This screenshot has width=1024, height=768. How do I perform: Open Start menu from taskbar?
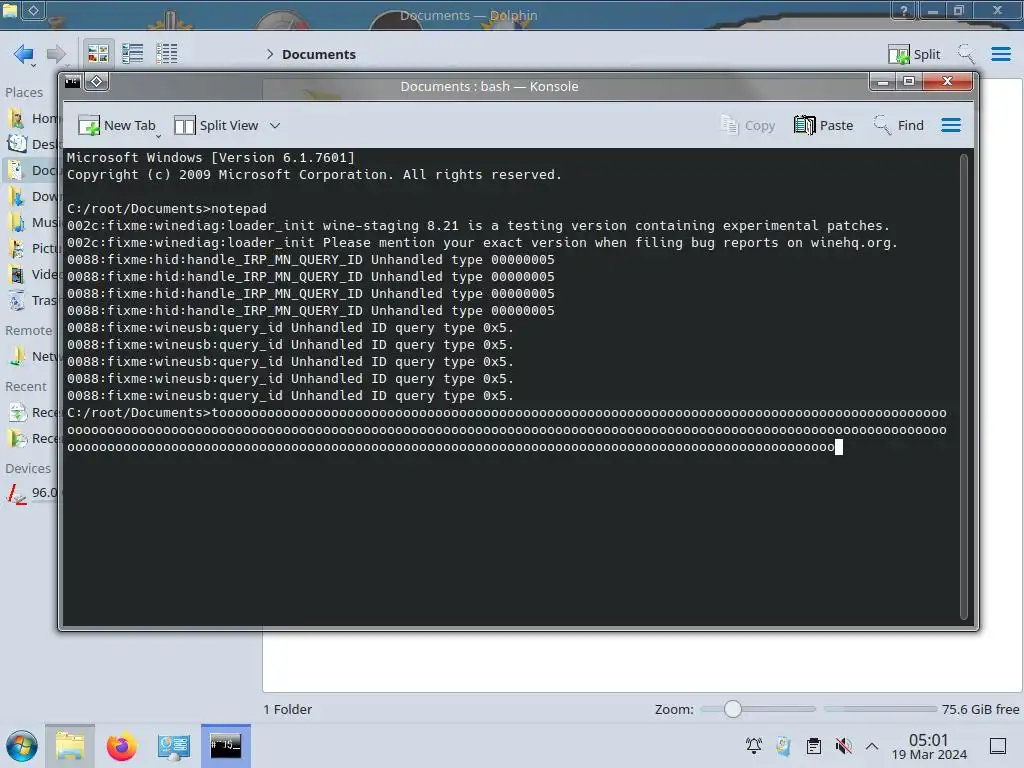[x=22, y=746]
